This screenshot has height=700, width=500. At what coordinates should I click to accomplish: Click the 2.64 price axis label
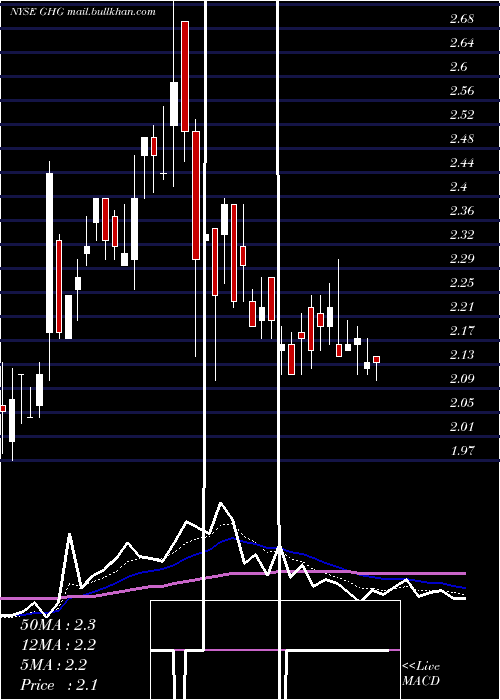coord(462,43)
